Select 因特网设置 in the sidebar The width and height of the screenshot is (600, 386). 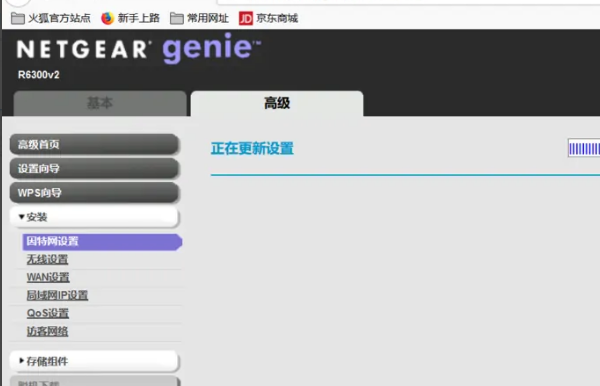102,242
